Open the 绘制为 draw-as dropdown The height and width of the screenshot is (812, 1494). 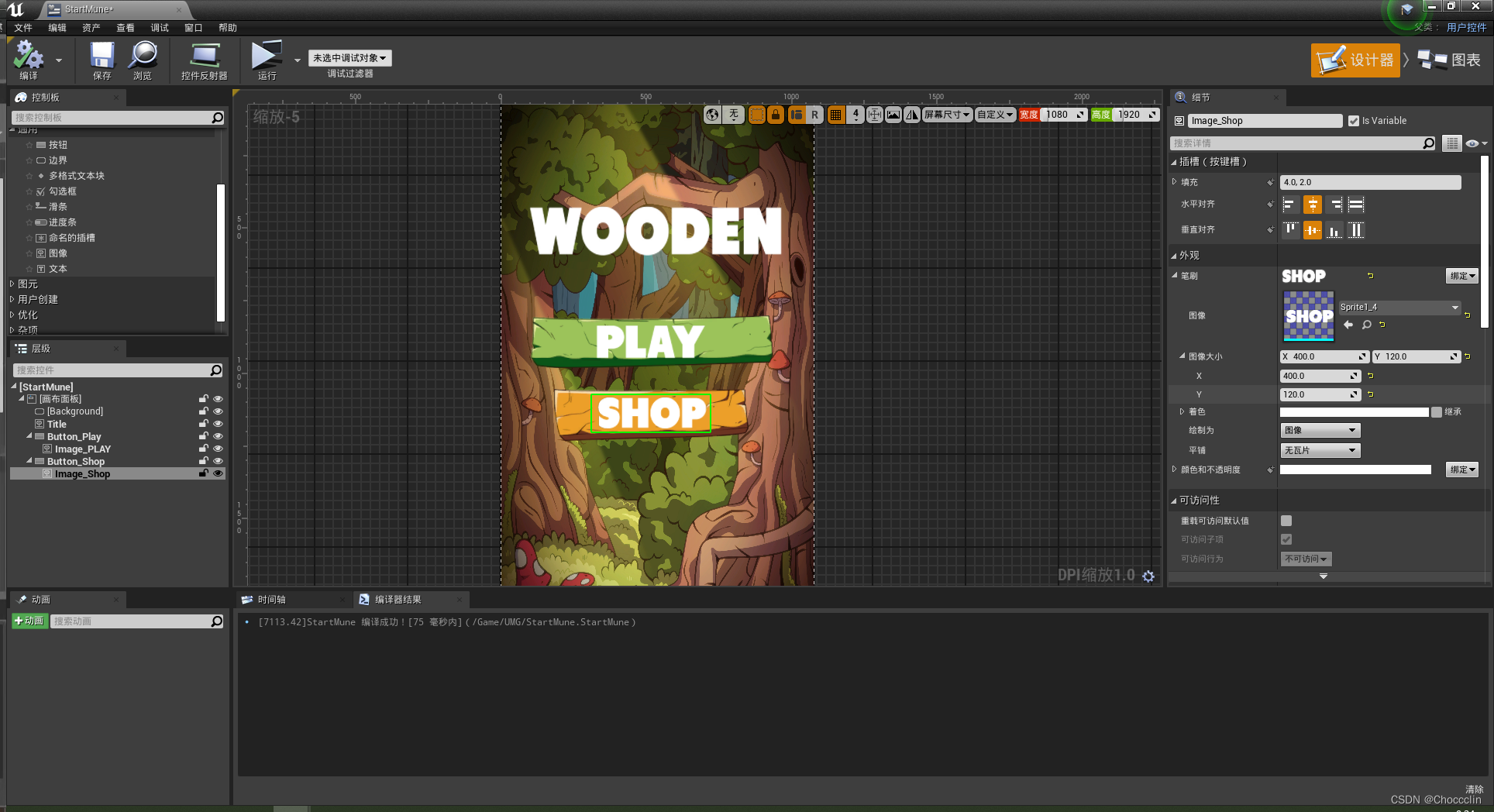tap(1320, 430)
